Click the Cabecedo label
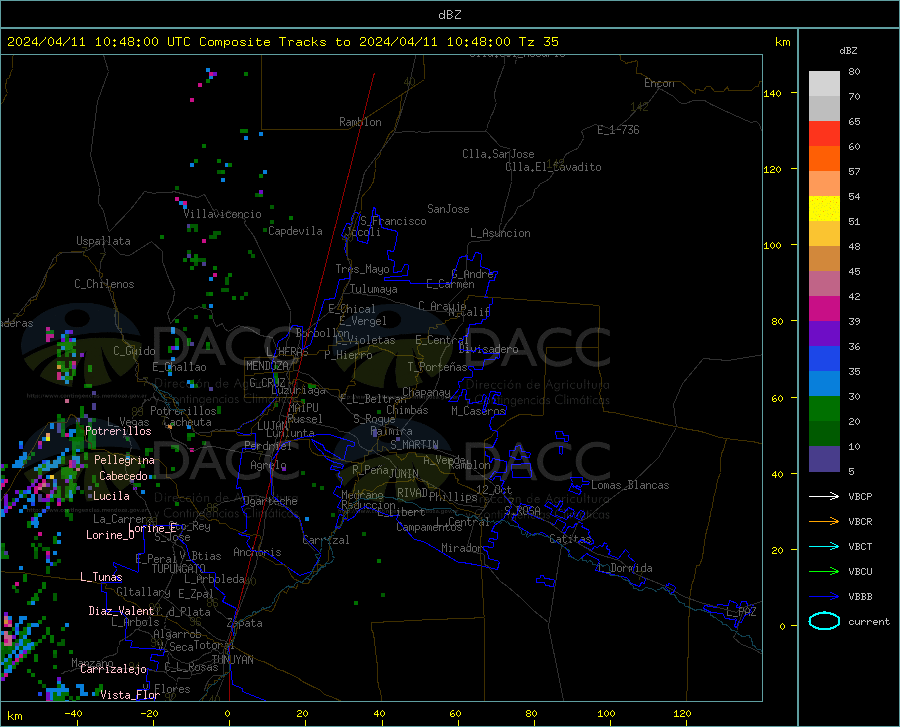 [x=123, y=476]
